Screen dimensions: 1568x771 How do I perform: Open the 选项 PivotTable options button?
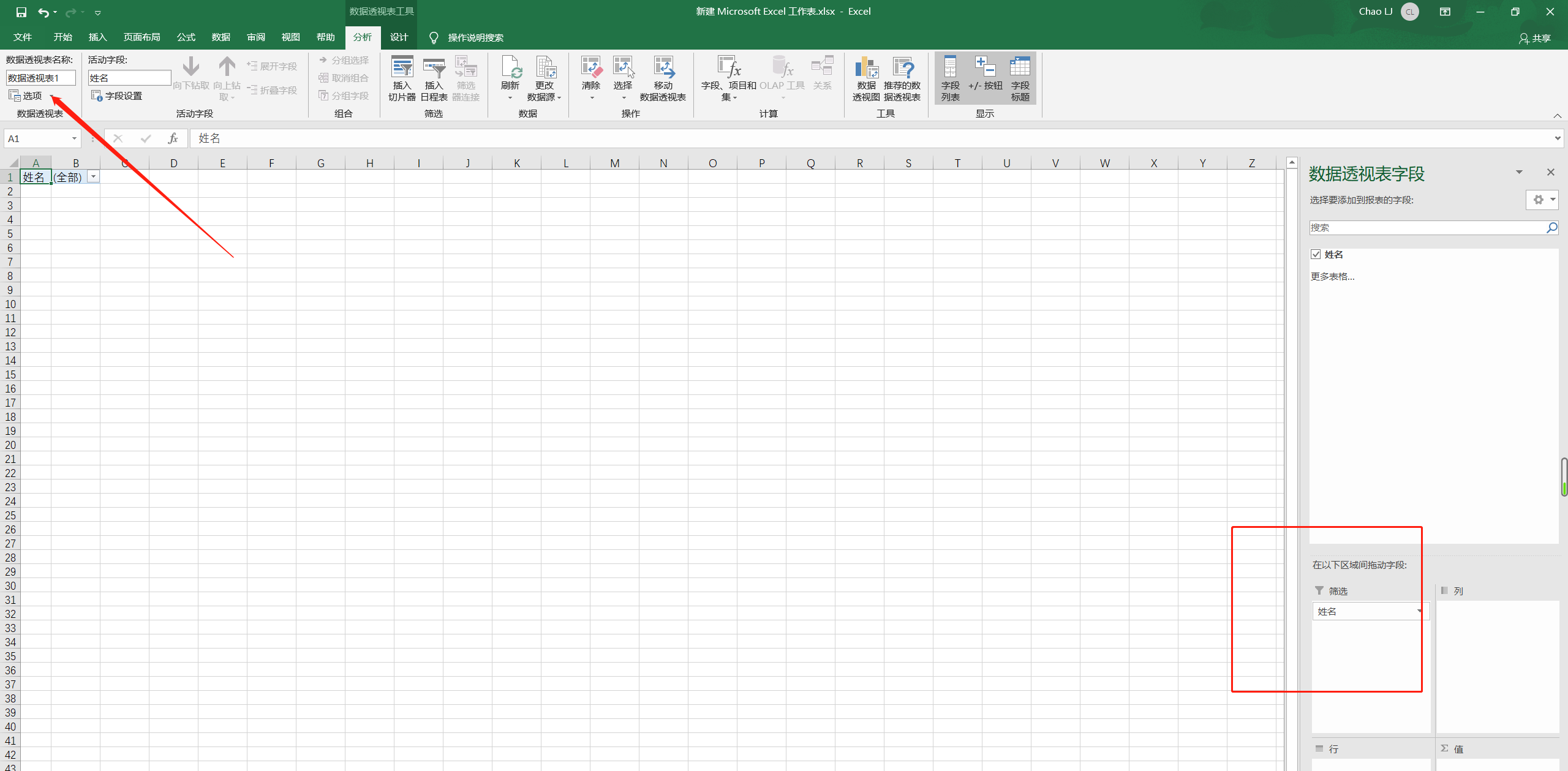coord(26,96)
